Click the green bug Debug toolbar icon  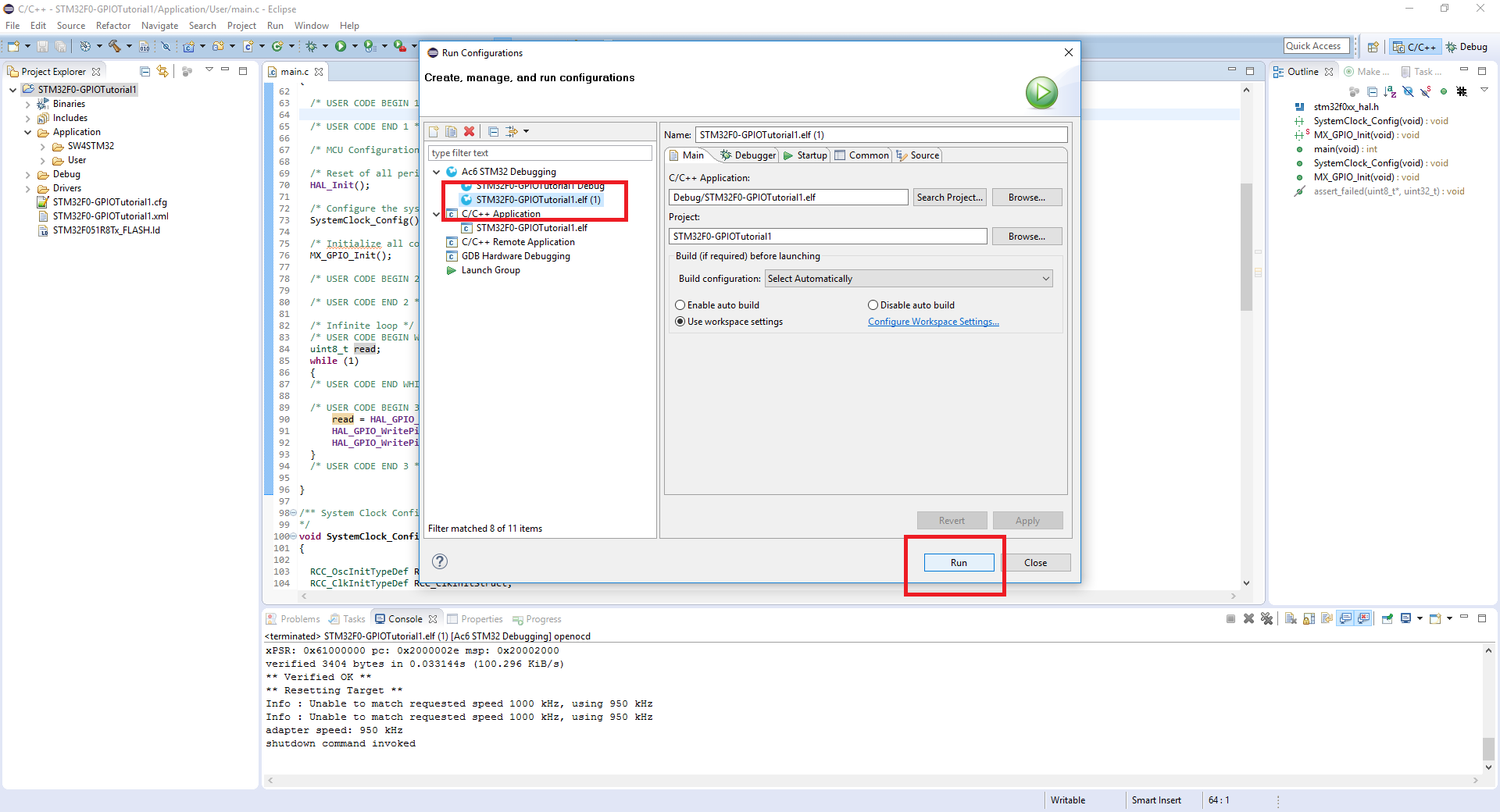click(x=311, y=47)
